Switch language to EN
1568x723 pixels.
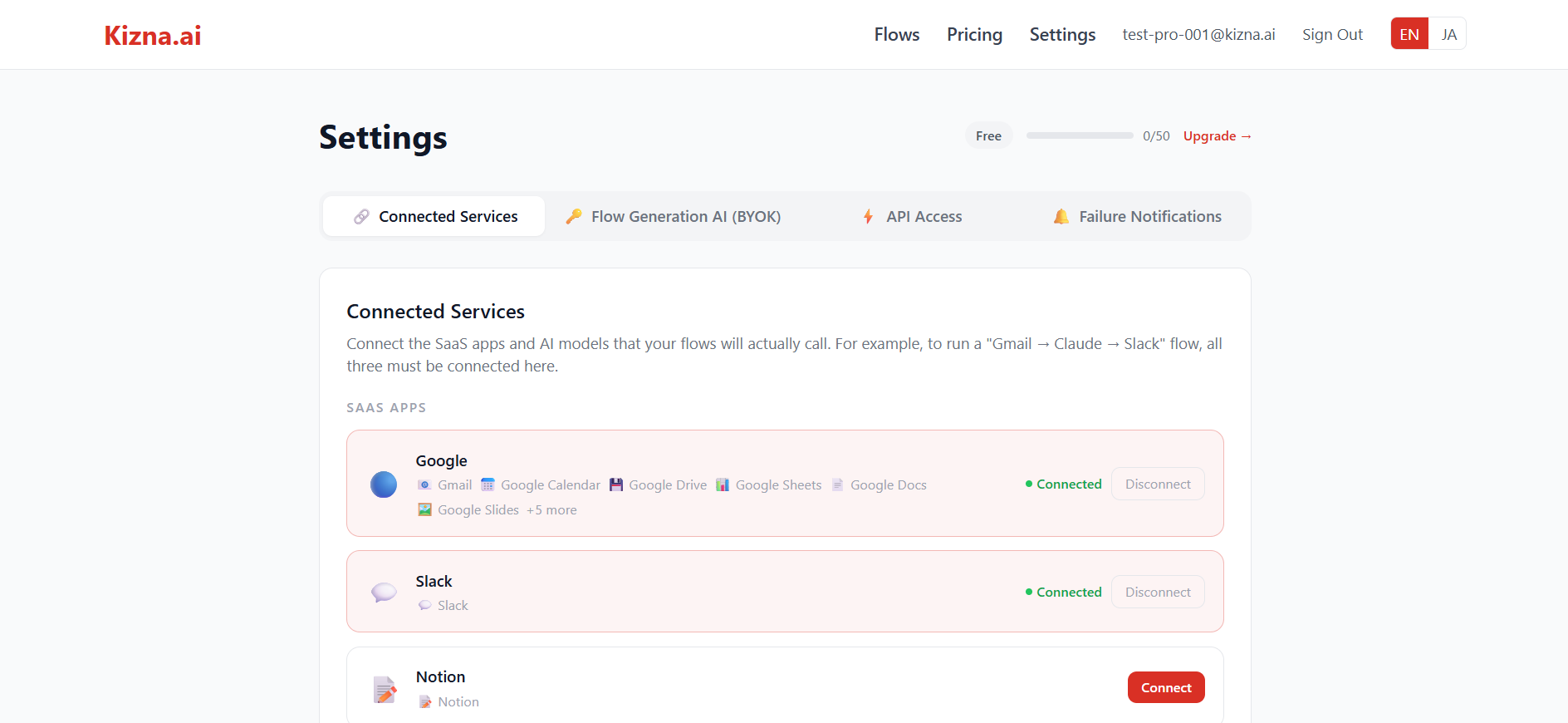tap(1409, 34)
